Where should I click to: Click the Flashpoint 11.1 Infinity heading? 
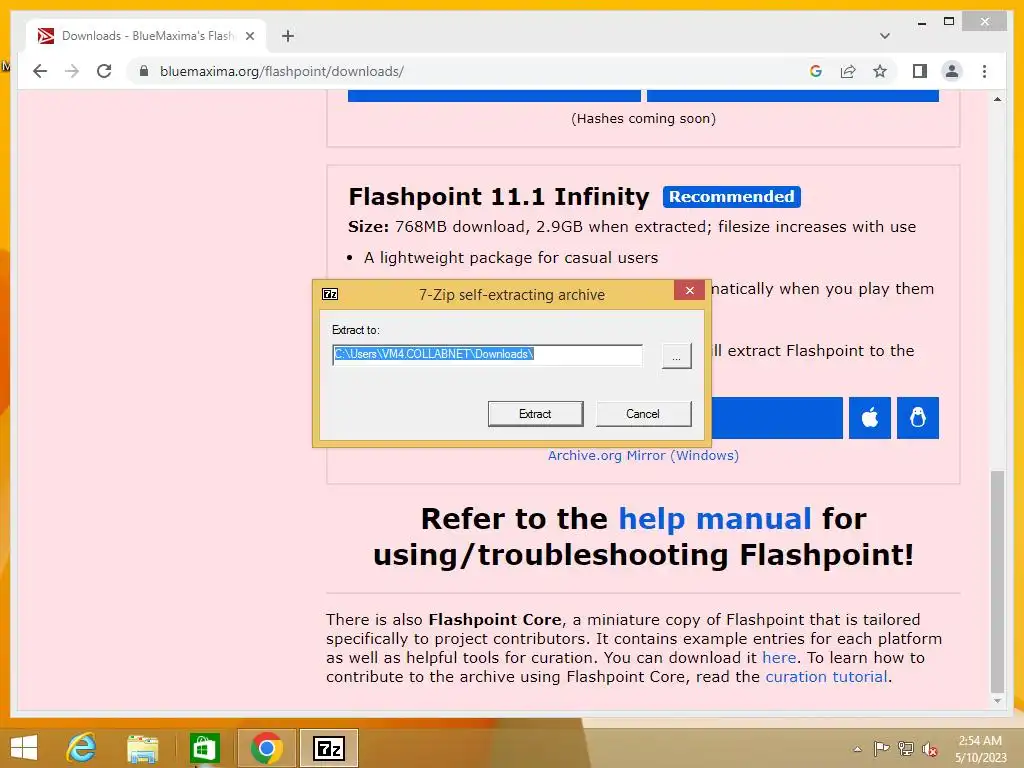point(499,197)
